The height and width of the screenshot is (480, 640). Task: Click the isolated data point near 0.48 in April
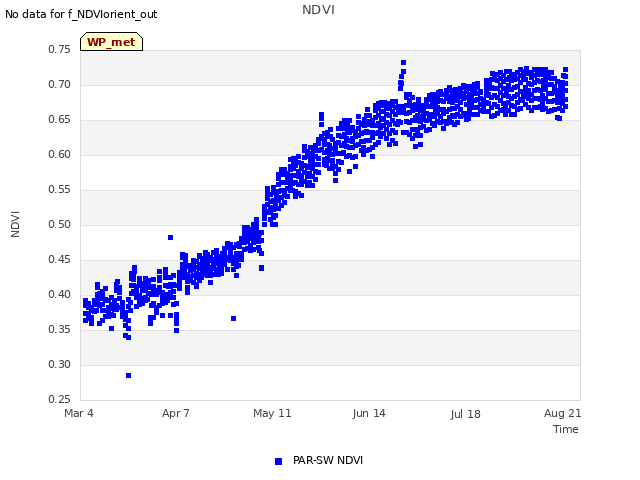[171, 238]
